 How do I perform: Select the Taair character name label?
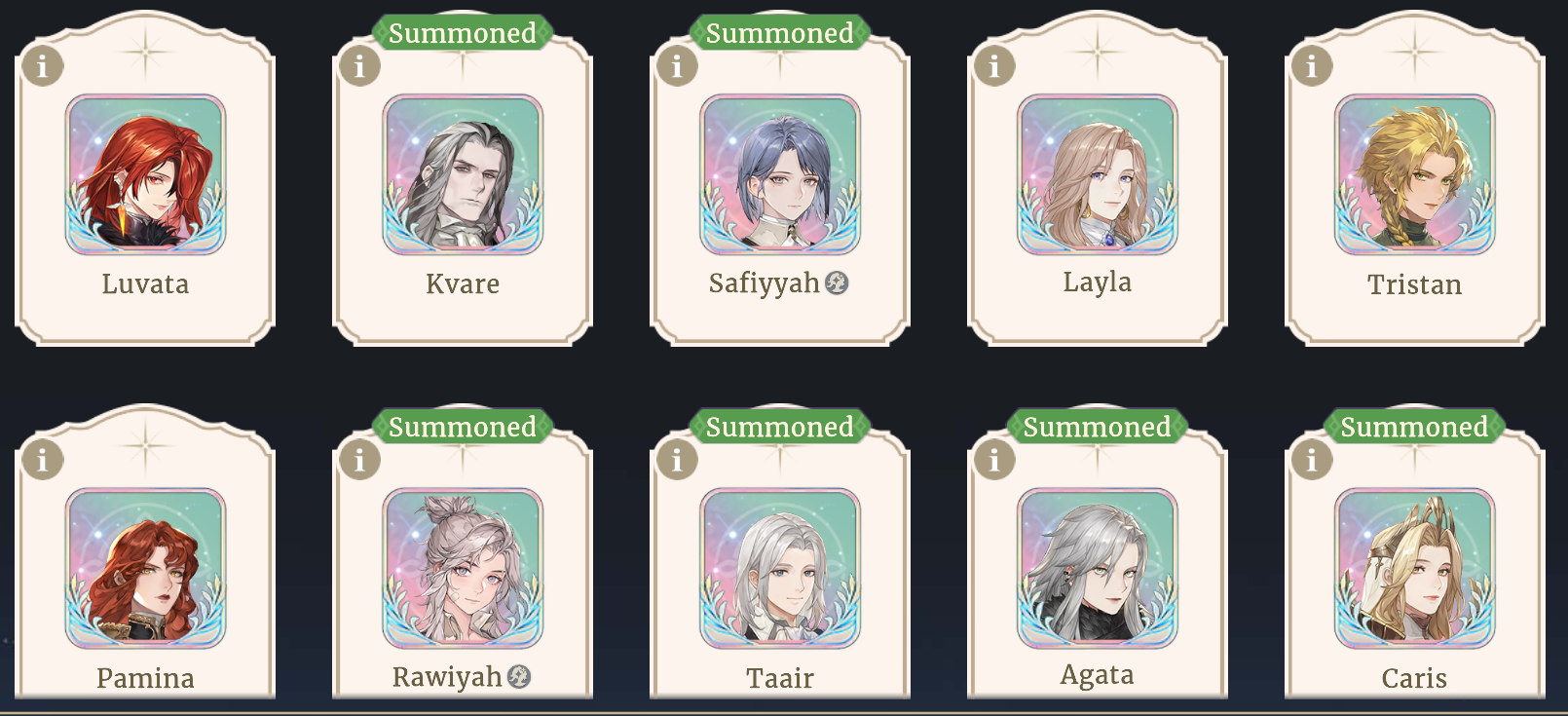coord(780,678)
